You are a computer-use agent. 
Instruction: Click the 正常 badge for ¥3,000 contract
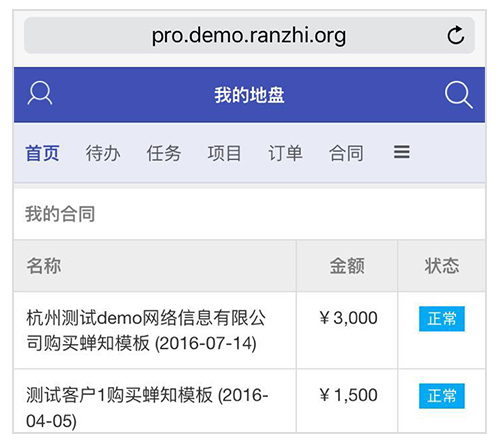point(442,319)
